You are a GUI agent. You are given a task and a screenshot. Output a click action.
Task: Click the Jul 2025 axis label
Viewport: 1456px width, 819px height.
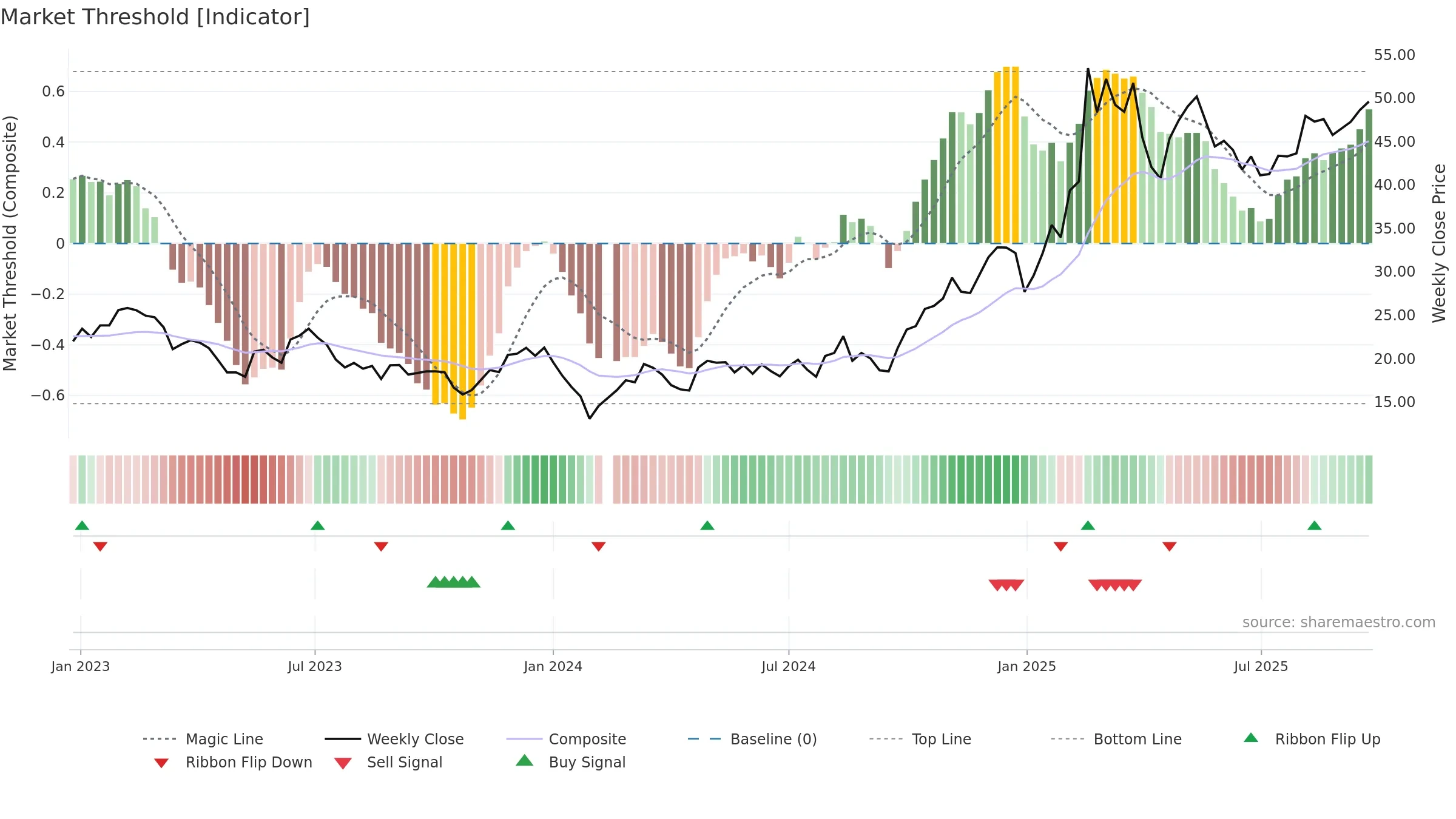[1261, 667]
